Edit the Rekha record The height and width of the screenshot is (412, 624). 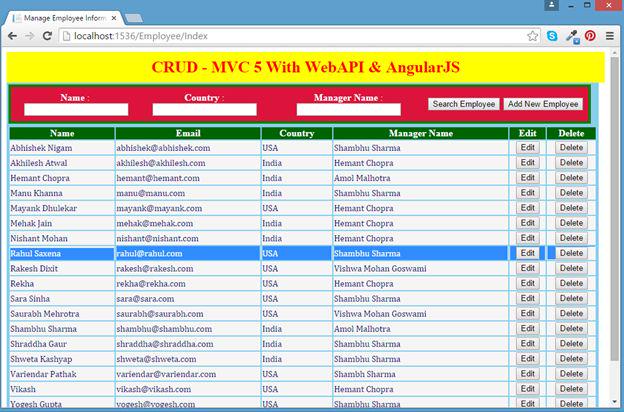[x=528, y=283]
